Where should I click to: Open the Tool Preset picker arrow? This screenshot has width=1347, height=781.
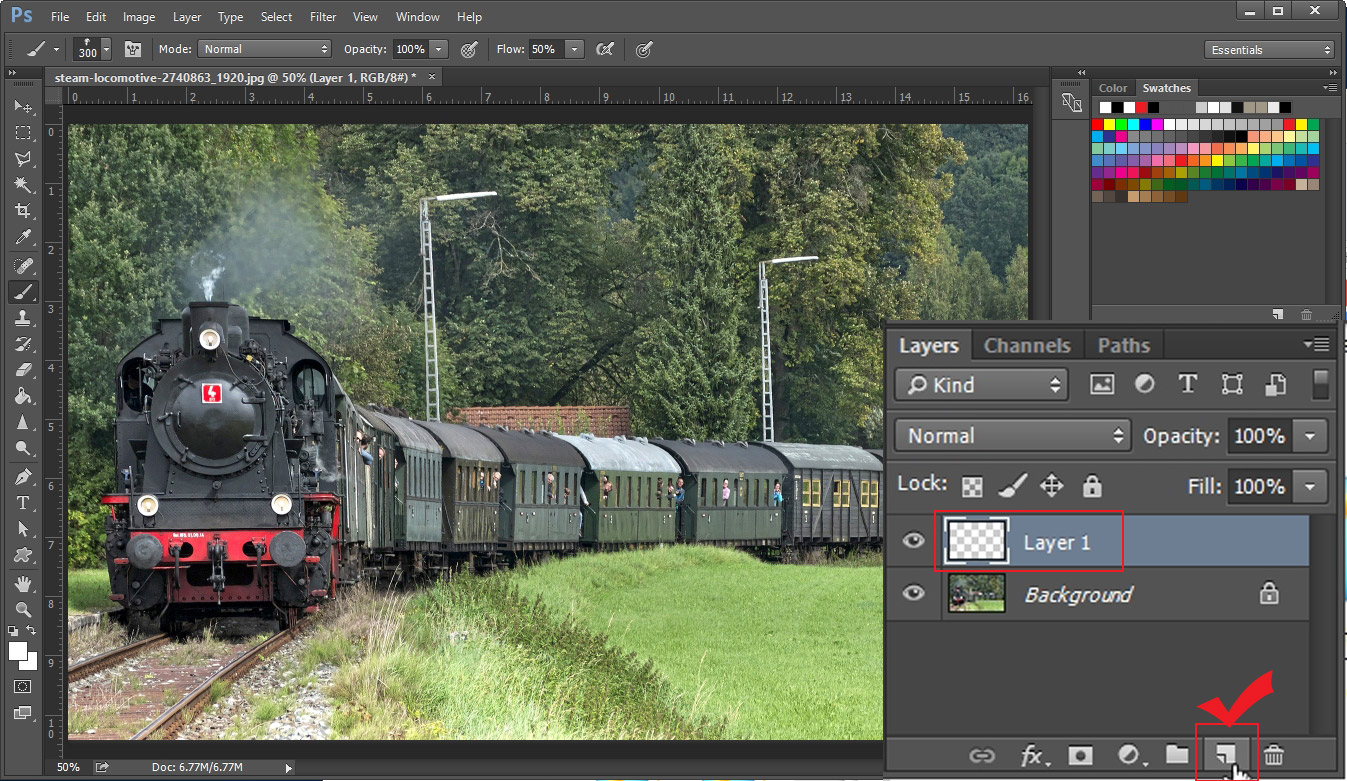click(56, 49)
